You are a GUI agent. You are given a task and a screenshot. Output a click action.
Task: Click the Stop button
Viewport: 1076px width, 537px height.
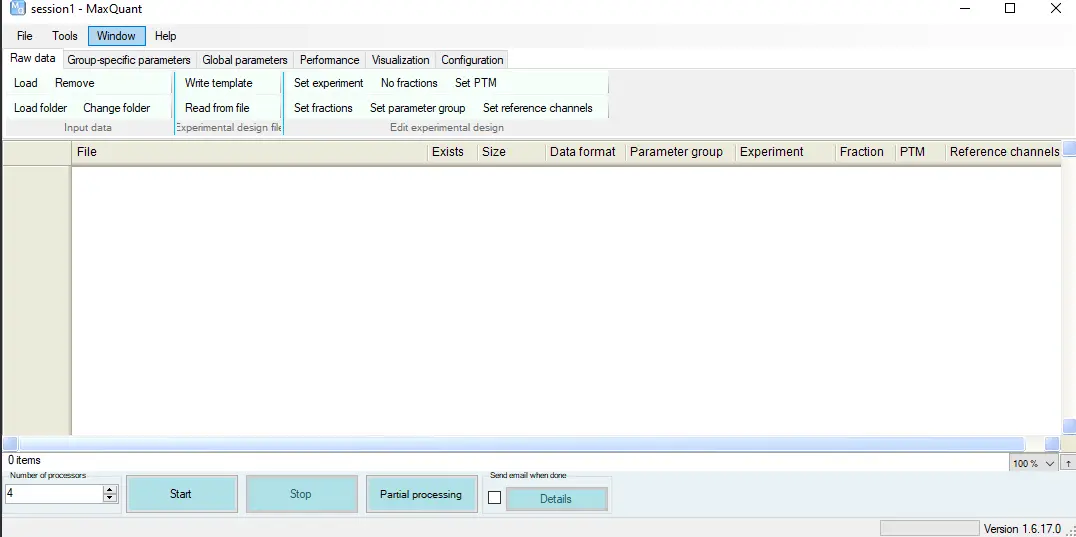click(301, 494)
